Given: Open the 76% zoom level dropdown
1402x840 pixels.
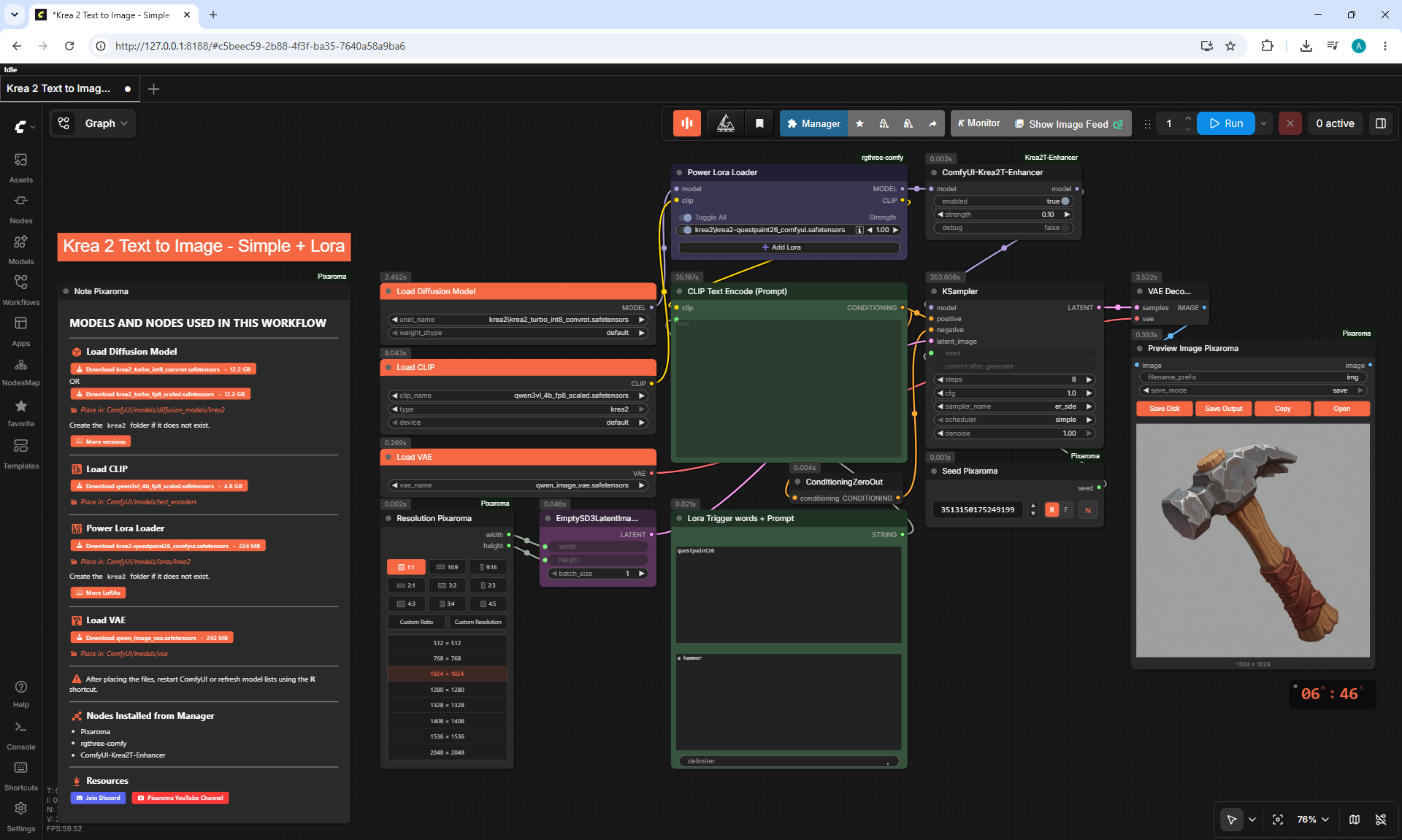Looking at the screenshot, I should tap(1313, 820).
